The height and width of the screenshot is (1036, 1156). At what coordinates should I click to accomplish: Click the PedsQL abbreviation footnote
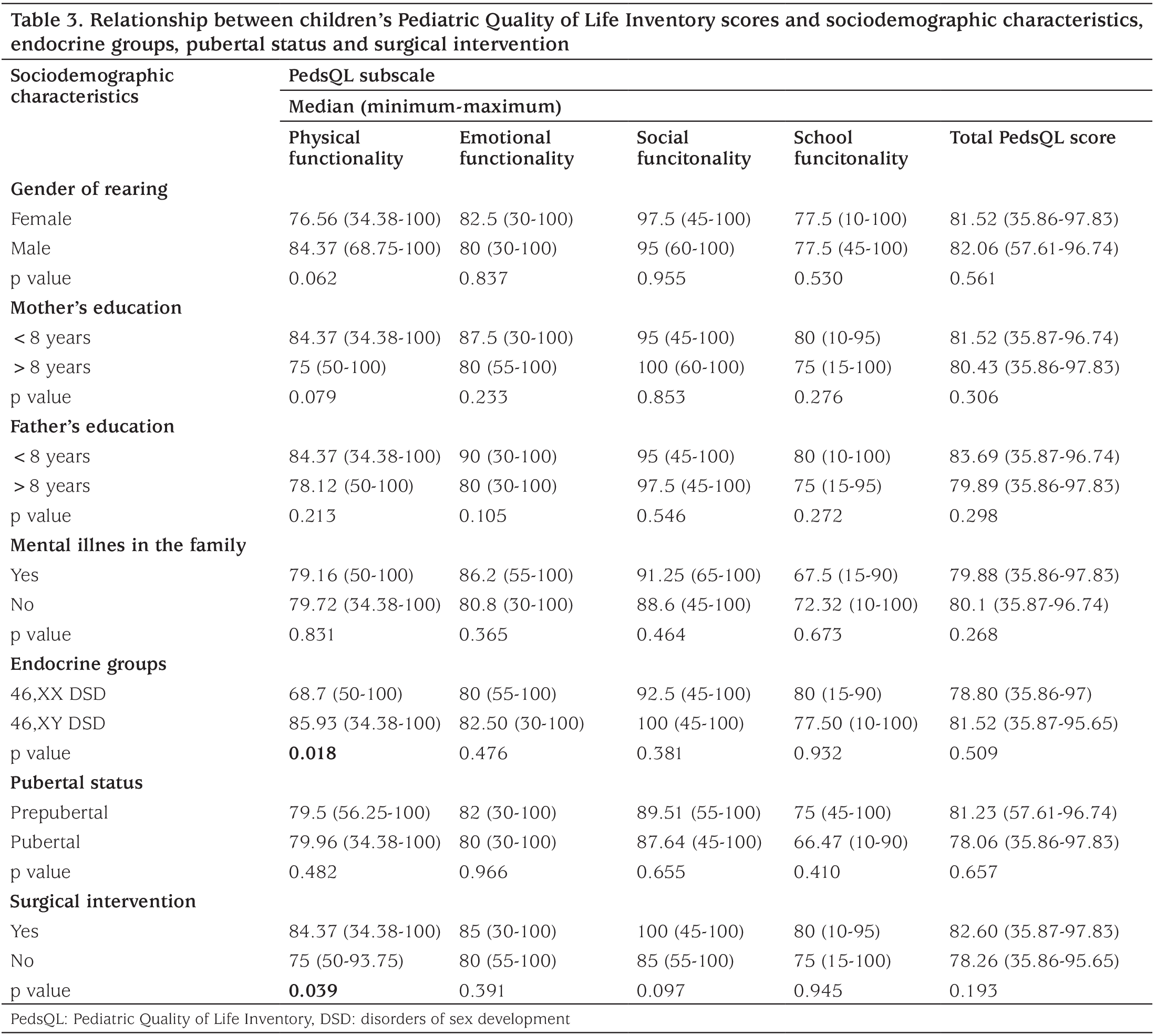tap(290, 1019)
